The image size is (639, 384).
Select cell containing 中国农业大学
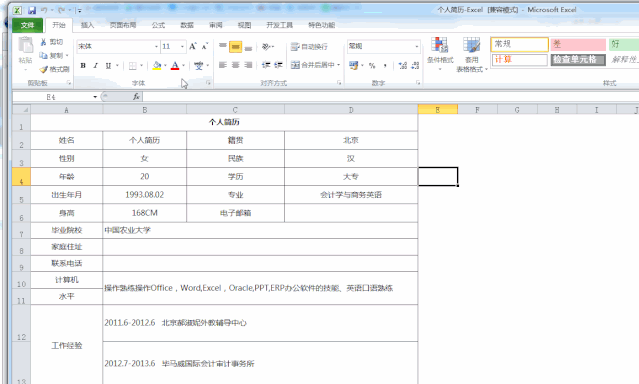pyautogui.click(x=260, y=230)
